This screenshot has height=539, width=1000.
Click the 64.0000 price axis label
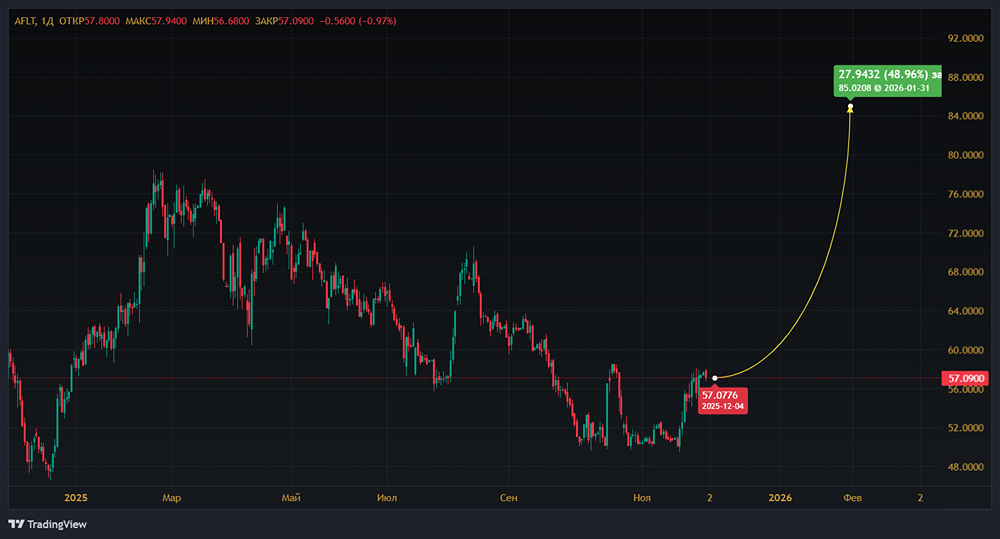pyautogui.click(x=966, y=311)
